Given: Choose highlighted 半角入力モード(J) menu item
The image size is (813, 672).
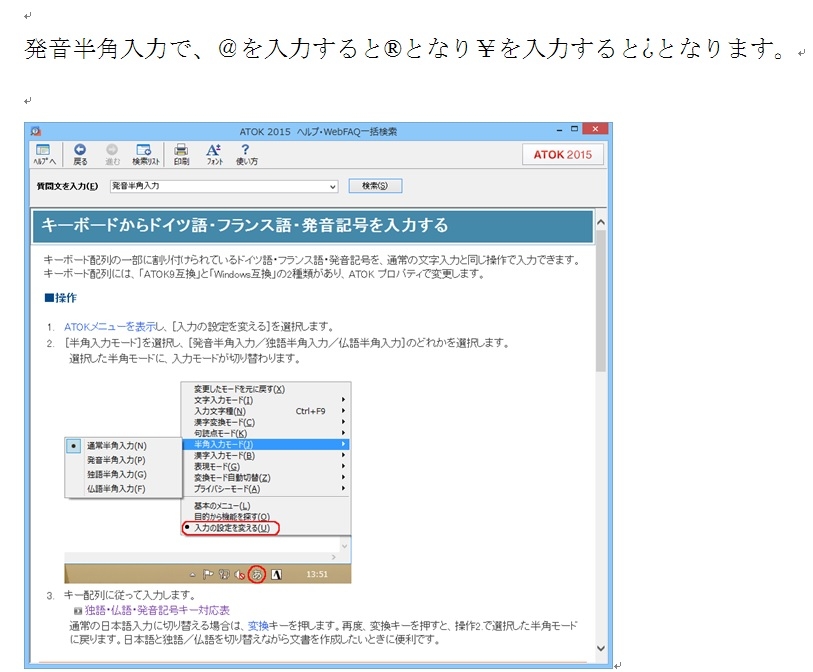Looking at the screenshot, I should click(x=266, y=444).
